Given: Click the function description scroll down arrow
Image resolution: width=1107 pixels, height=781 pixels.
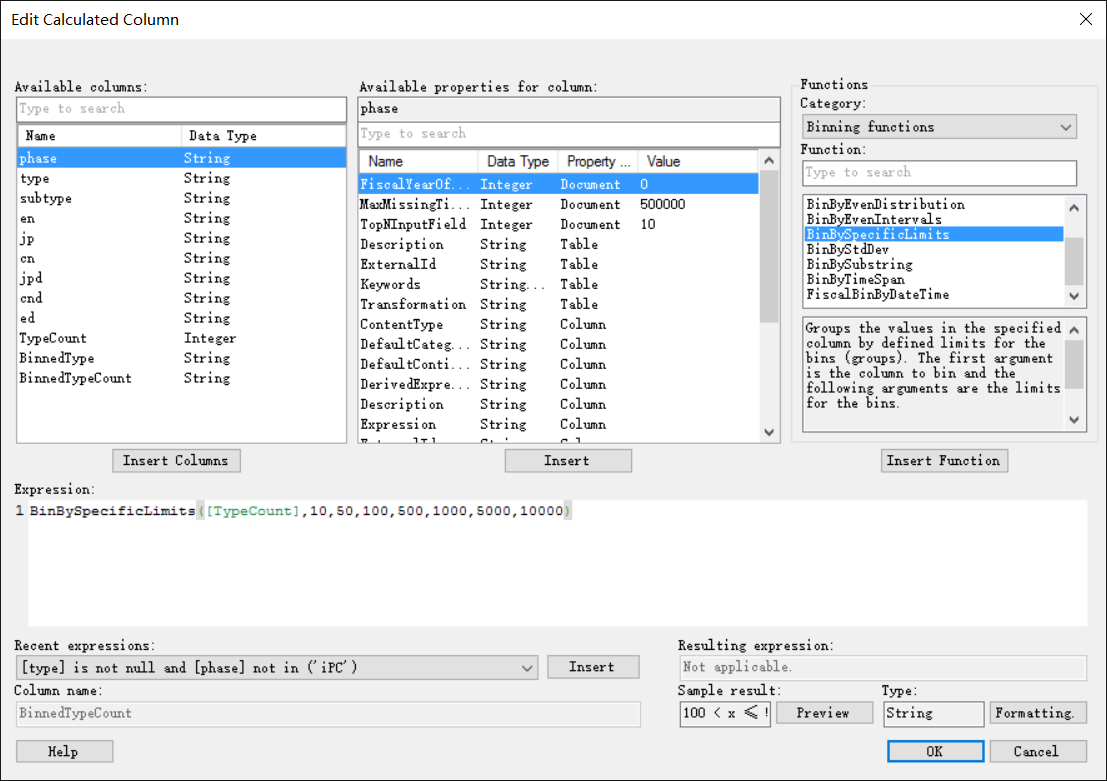Looking at the screenshot, I should click(1074, 419).
